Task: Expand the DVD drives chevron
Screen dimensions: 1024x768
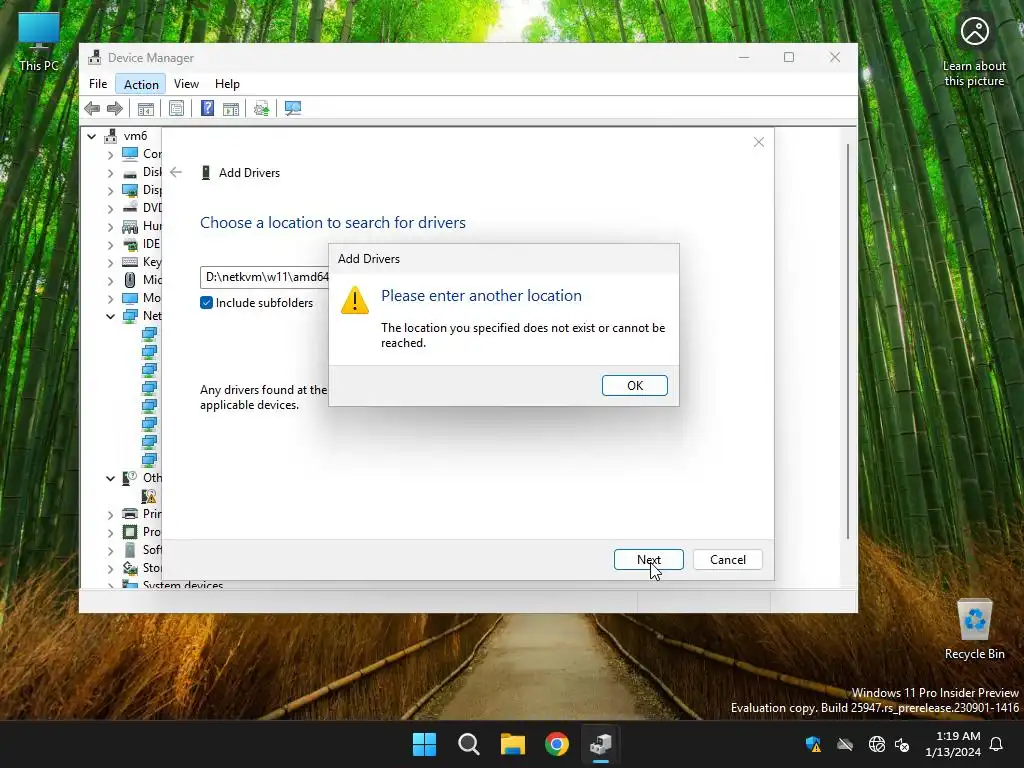Action: 110,209
